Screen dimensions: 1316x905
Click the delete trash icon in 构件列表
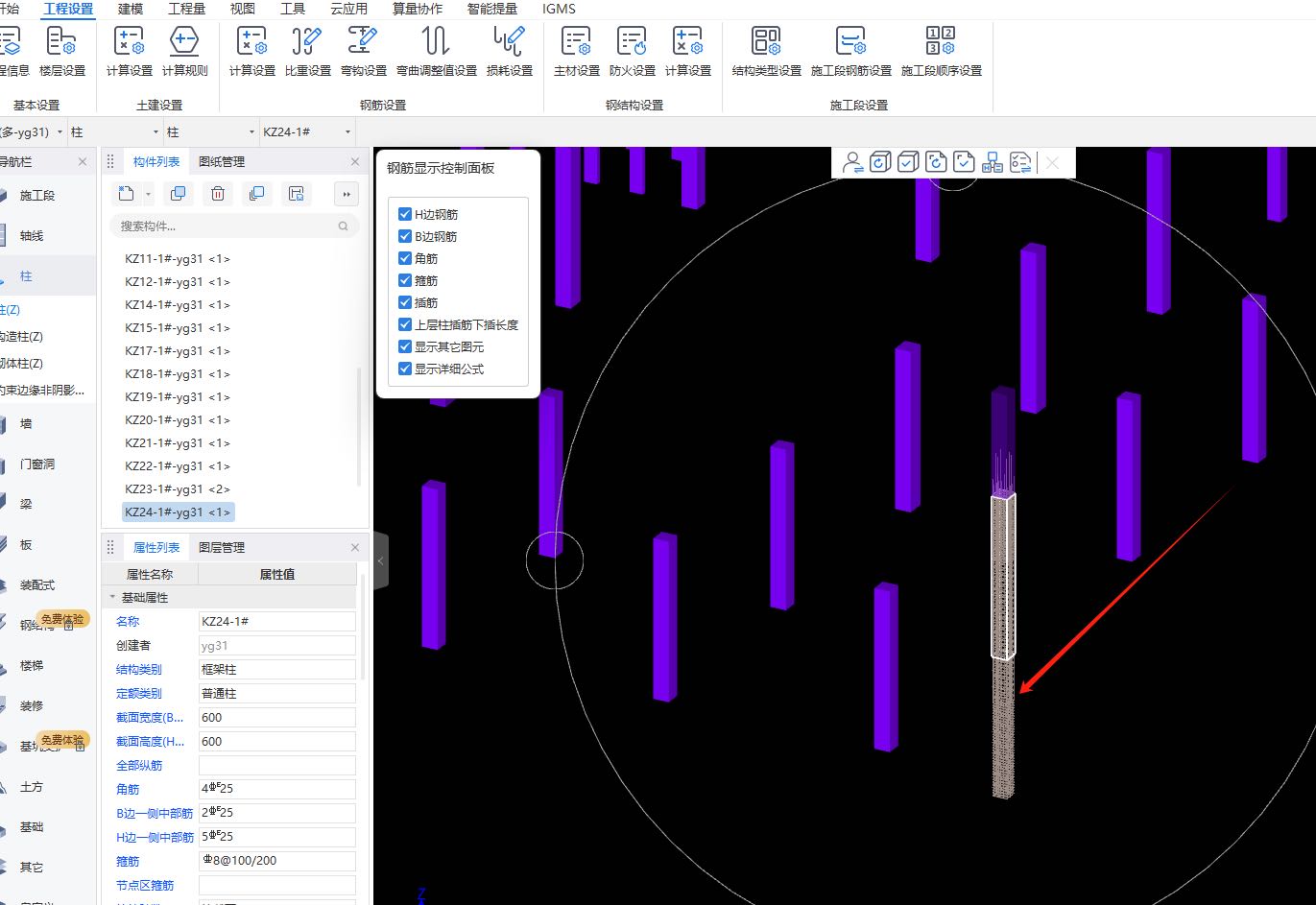218,194
